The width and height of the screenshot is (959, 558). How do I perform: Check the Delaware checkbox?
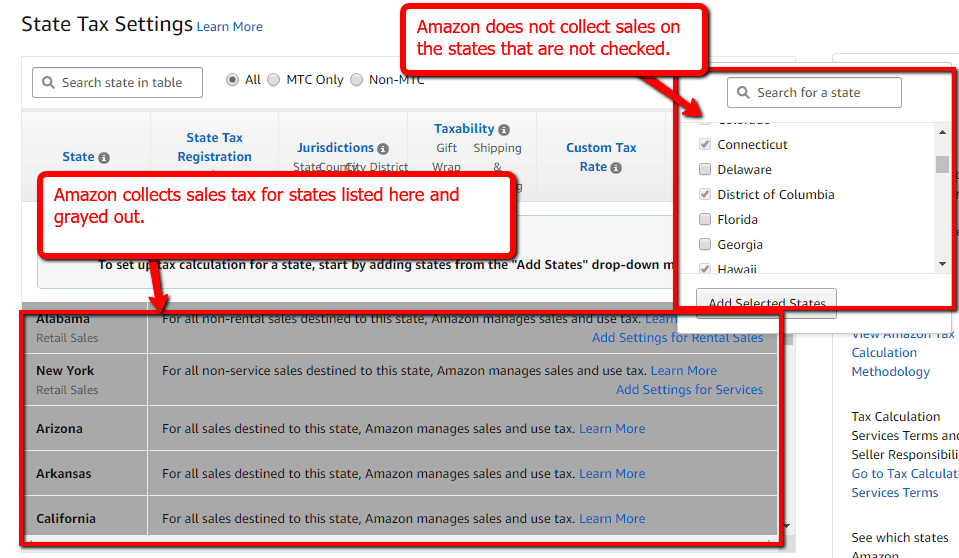[x=705, y=169]
